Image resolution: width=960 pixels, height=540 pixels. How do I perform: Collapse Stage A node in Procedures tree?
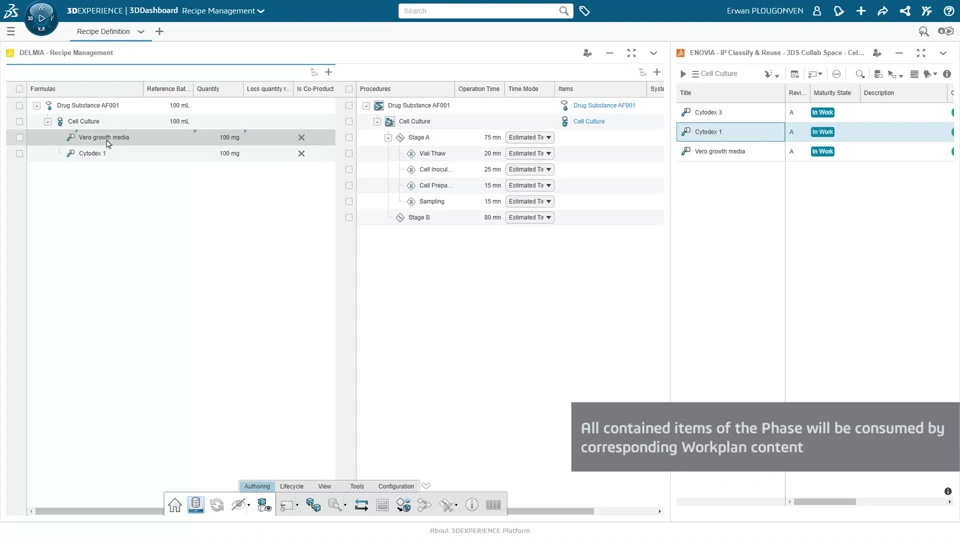[x=388, y=138]
